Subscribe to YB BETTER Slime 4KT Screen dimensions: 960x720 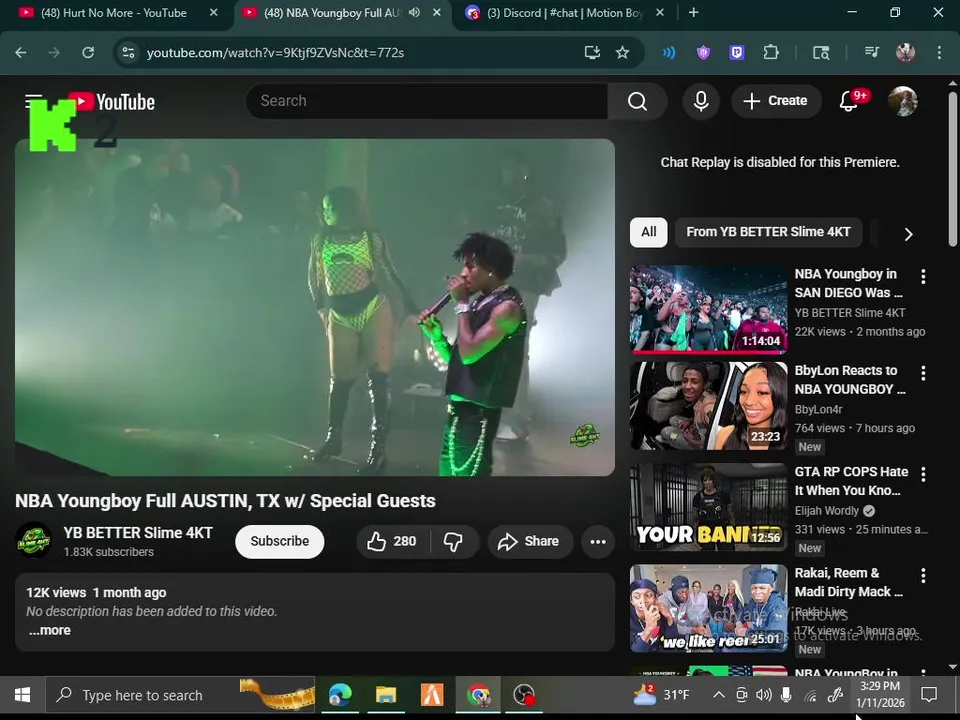[x=280, y=541]
